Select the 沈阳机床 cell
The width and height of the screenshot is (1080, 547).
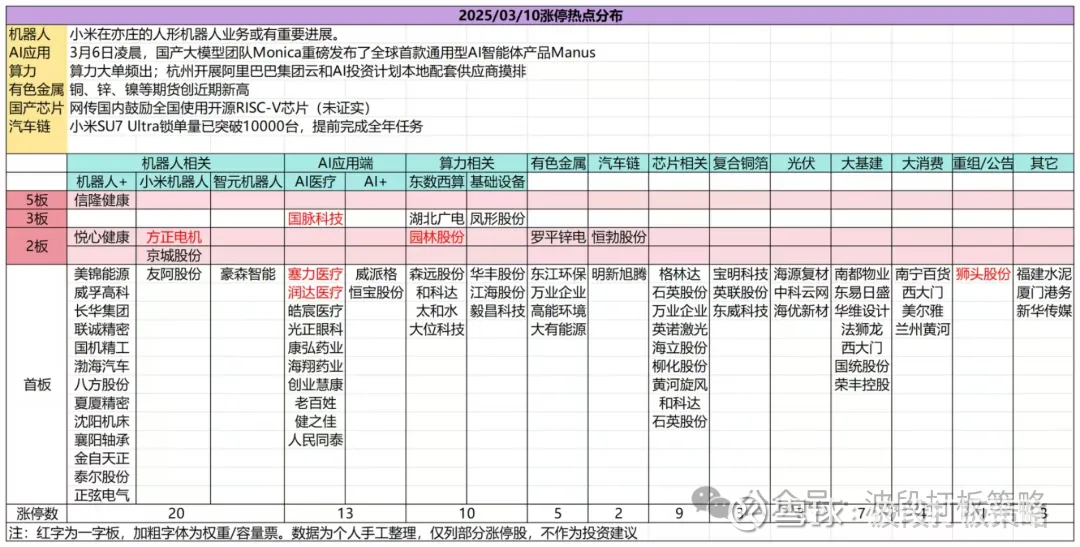[x=102, y=422]
